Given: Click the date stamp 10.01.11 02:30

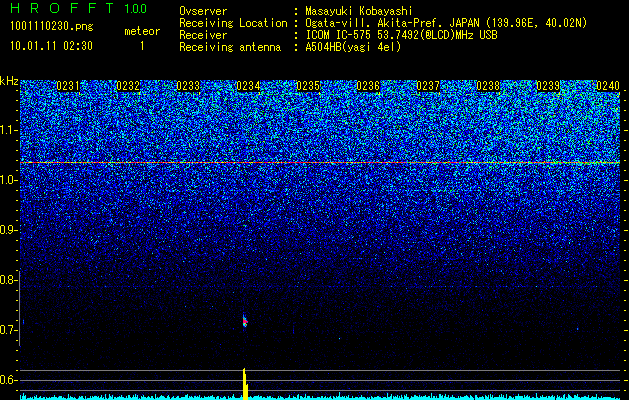Looking at the screenshot, I should [x=51, y=46].
